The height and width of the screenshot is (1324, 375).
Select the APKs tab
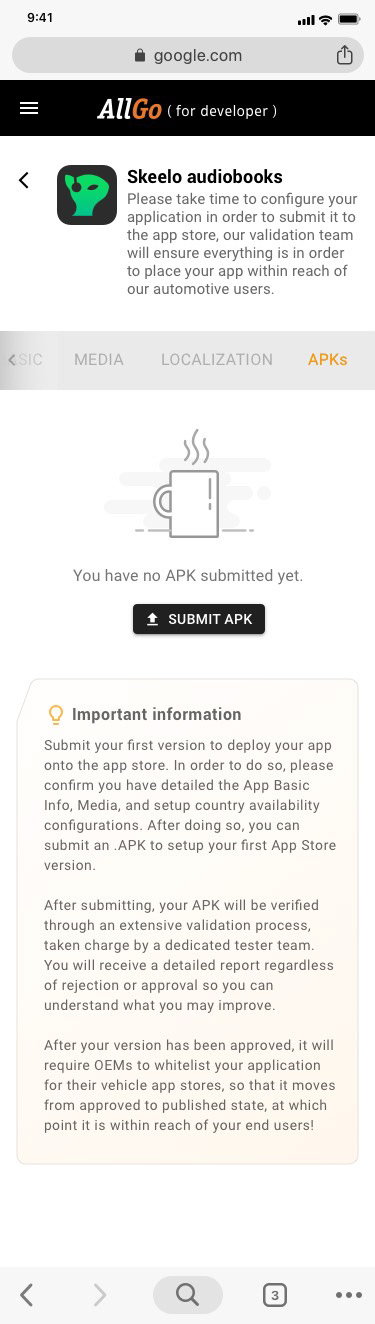[328, 360]
